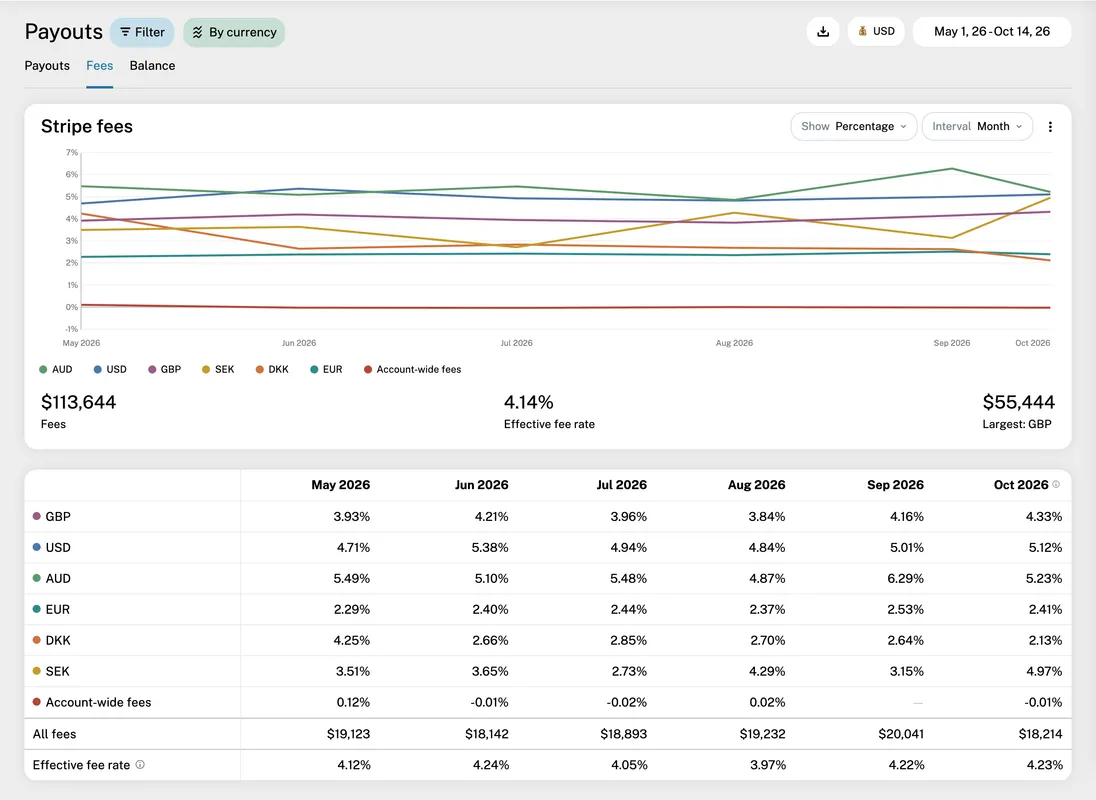The height and width of the screenshot is (800, 1096).
Task: Open the date range picker May 1–Oct 14
Action: [992, 31]
